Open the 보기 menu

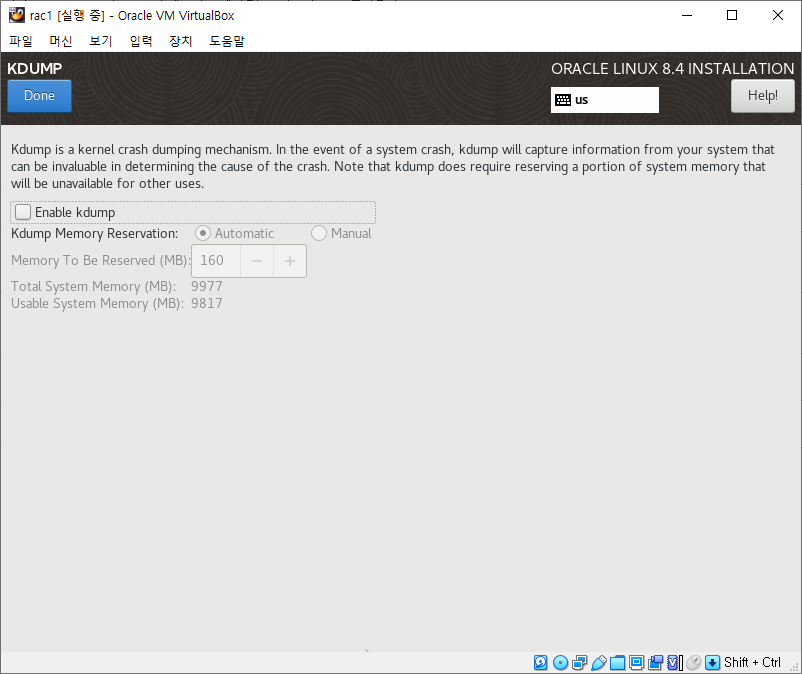click(x=101, y=41)
